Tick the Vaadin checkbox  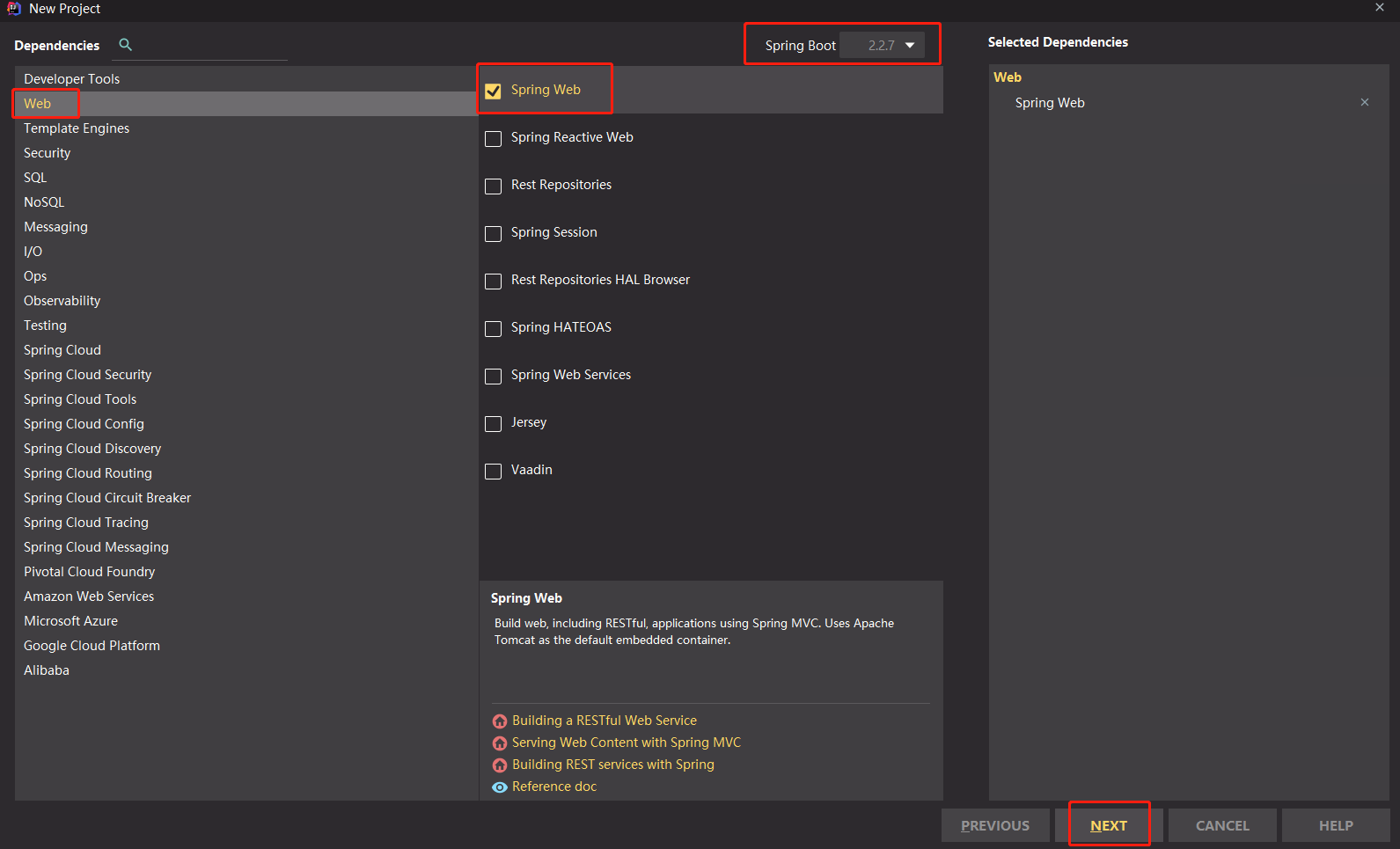(x=494, y=471)
